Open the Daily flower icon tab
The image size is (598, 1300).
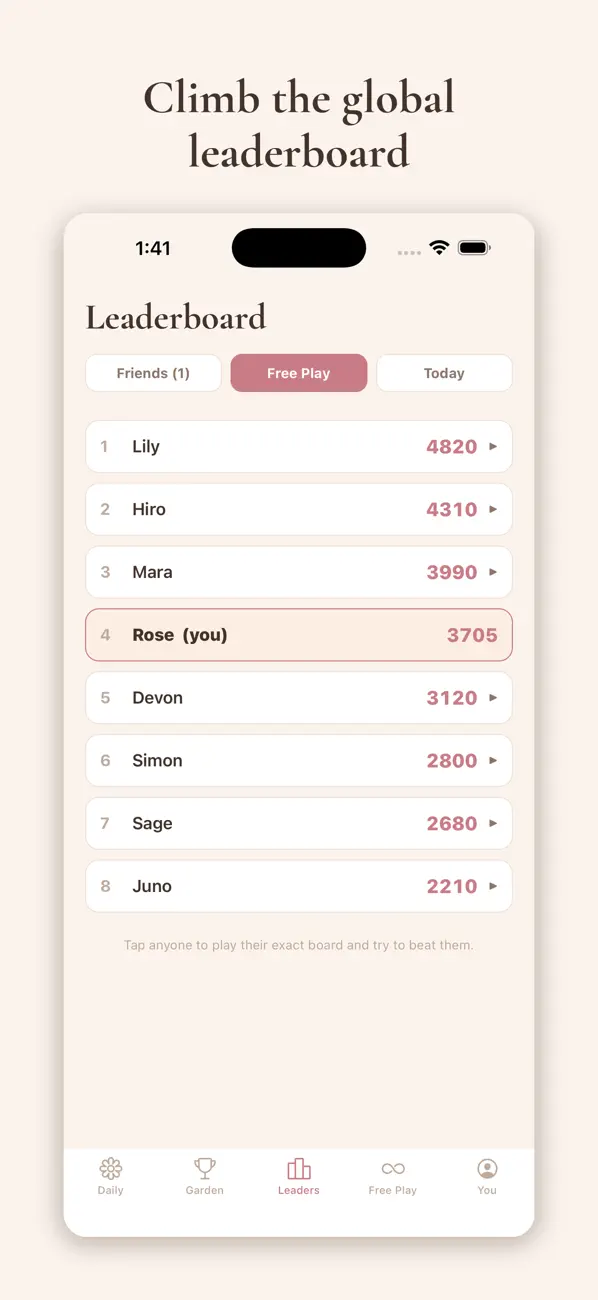pyautogui.click(x=111, y=1168)
